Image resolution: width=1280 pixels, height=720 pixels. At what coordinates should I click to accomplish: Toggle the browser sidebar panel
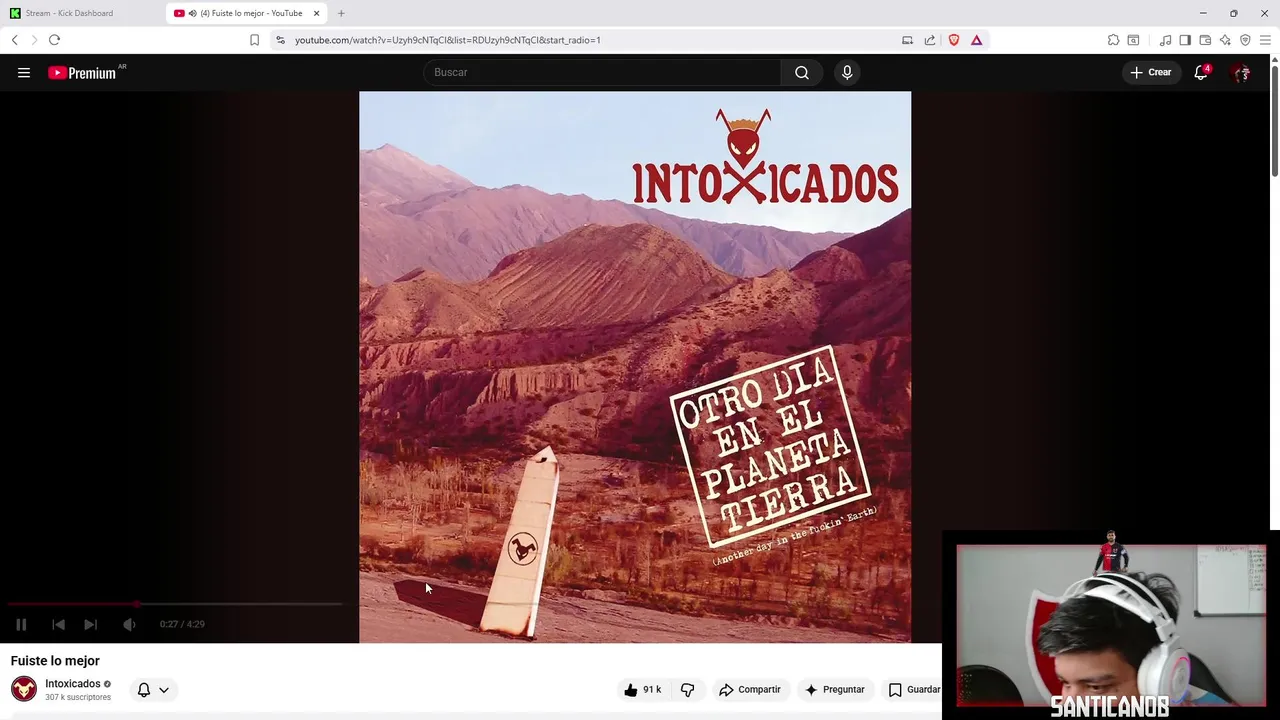[1185, 40]
